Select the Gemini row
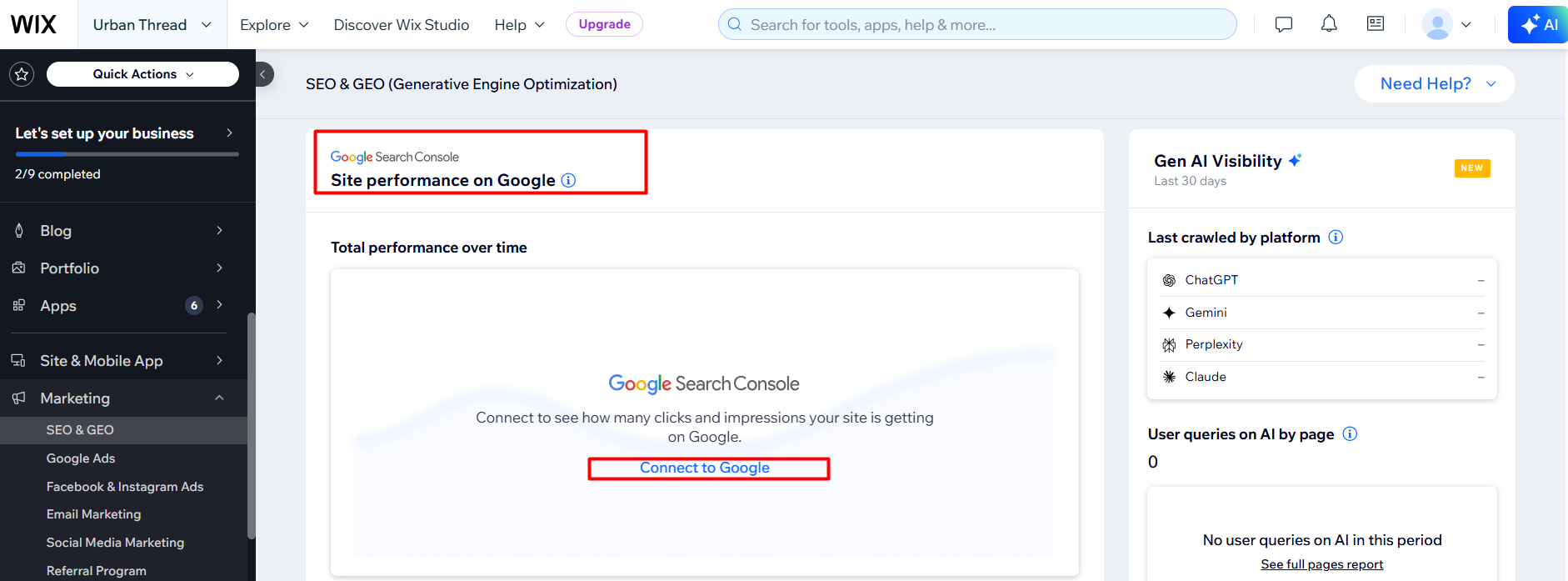This screenshot has width=1568, height=581. (x=1322, y=313)
